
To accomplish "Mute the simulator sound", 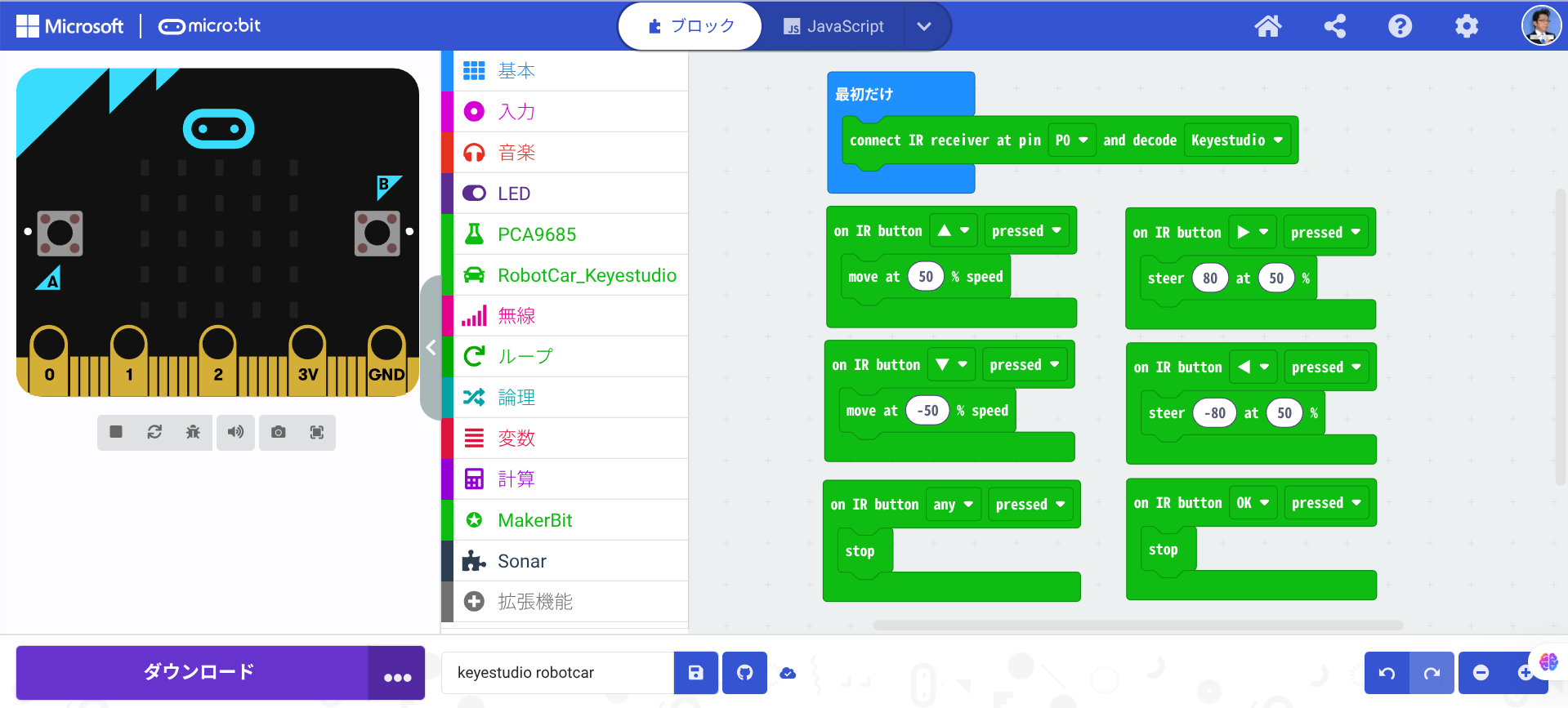I will pyautogui.click(x=235, y=432).
